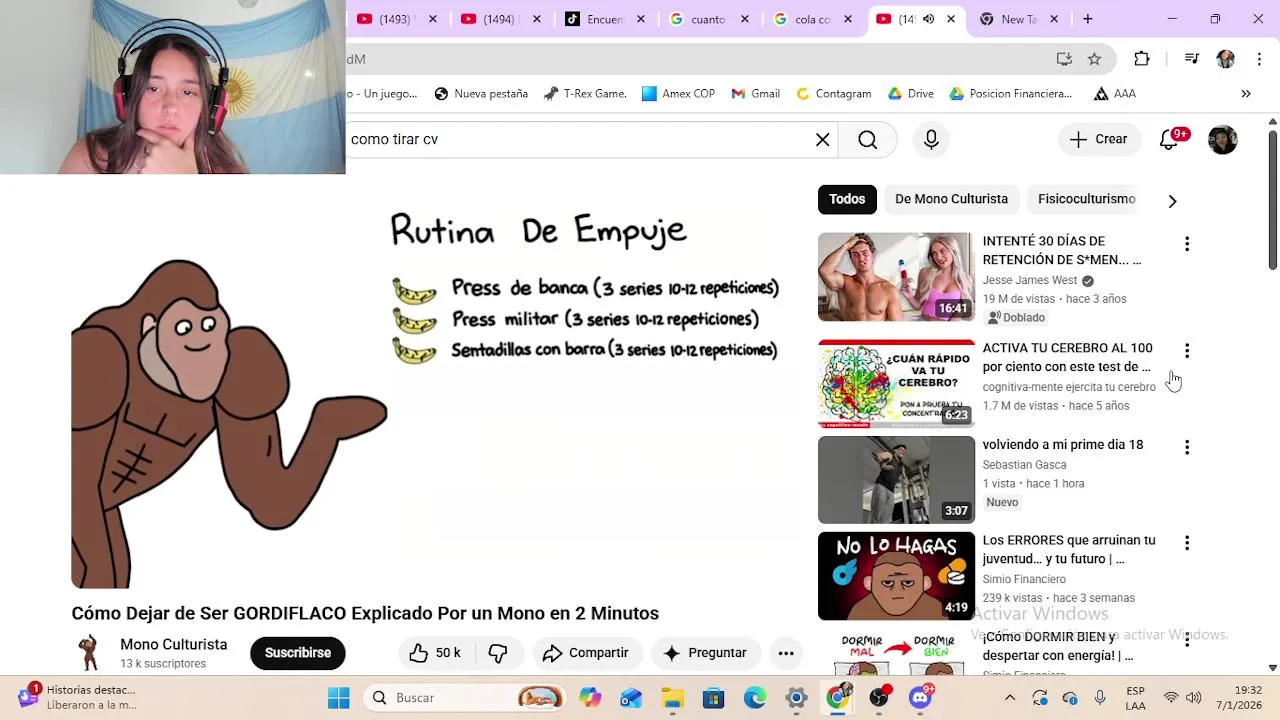
Task: Close the New Tab tab
Action: tap(1054, 19)
